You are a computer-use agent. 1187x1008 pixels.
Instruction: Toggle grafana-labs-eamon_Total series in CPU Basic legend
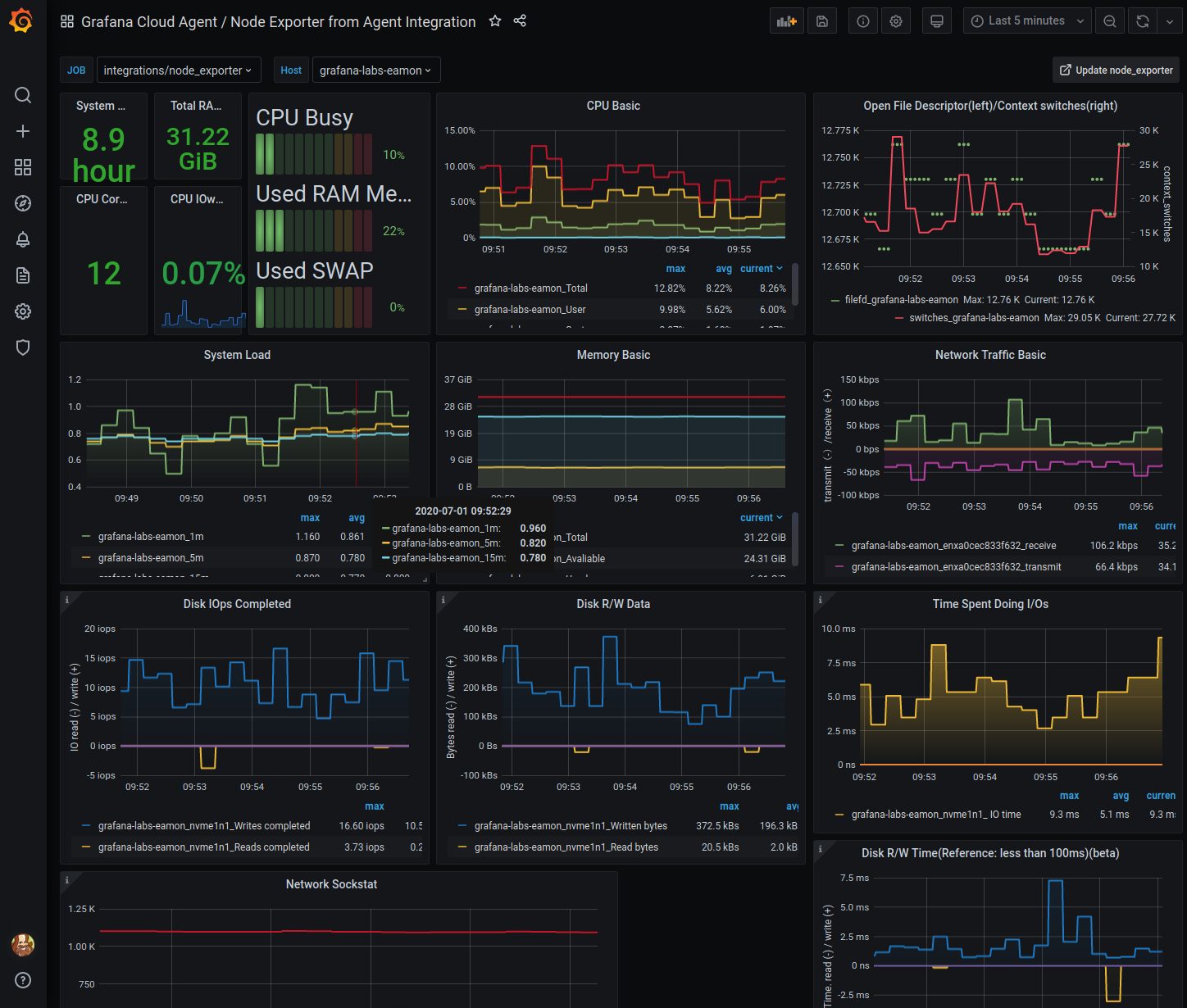[x=531, y=288]
